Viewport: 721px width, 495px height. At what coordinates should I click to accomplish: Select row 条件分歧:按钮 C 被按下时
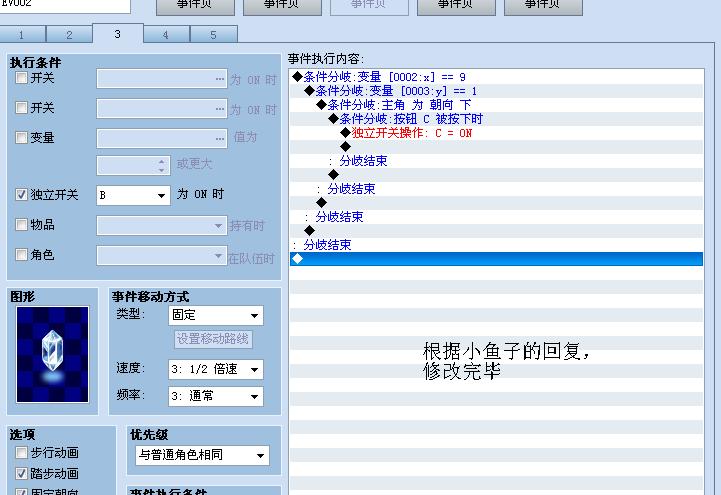tap(496, 119)
